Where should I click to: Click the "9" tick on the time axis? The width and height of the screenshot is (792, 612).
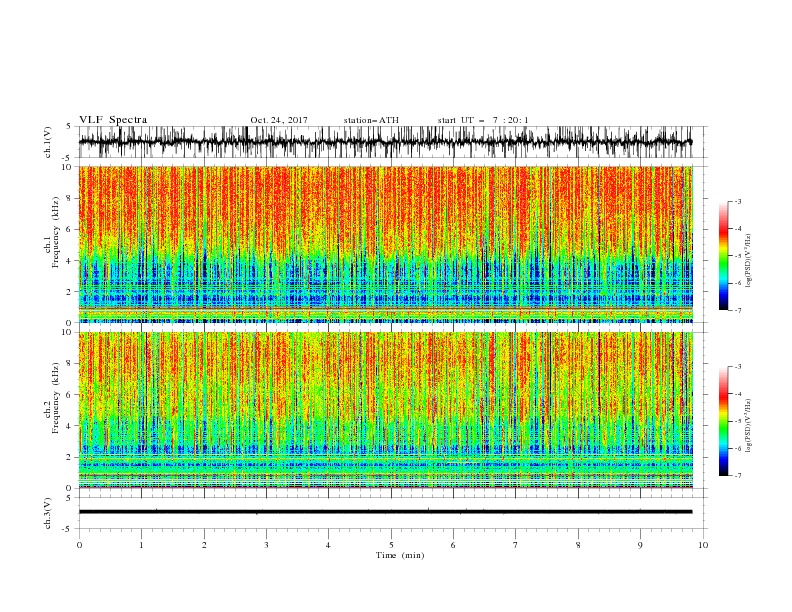click(640, 545)
